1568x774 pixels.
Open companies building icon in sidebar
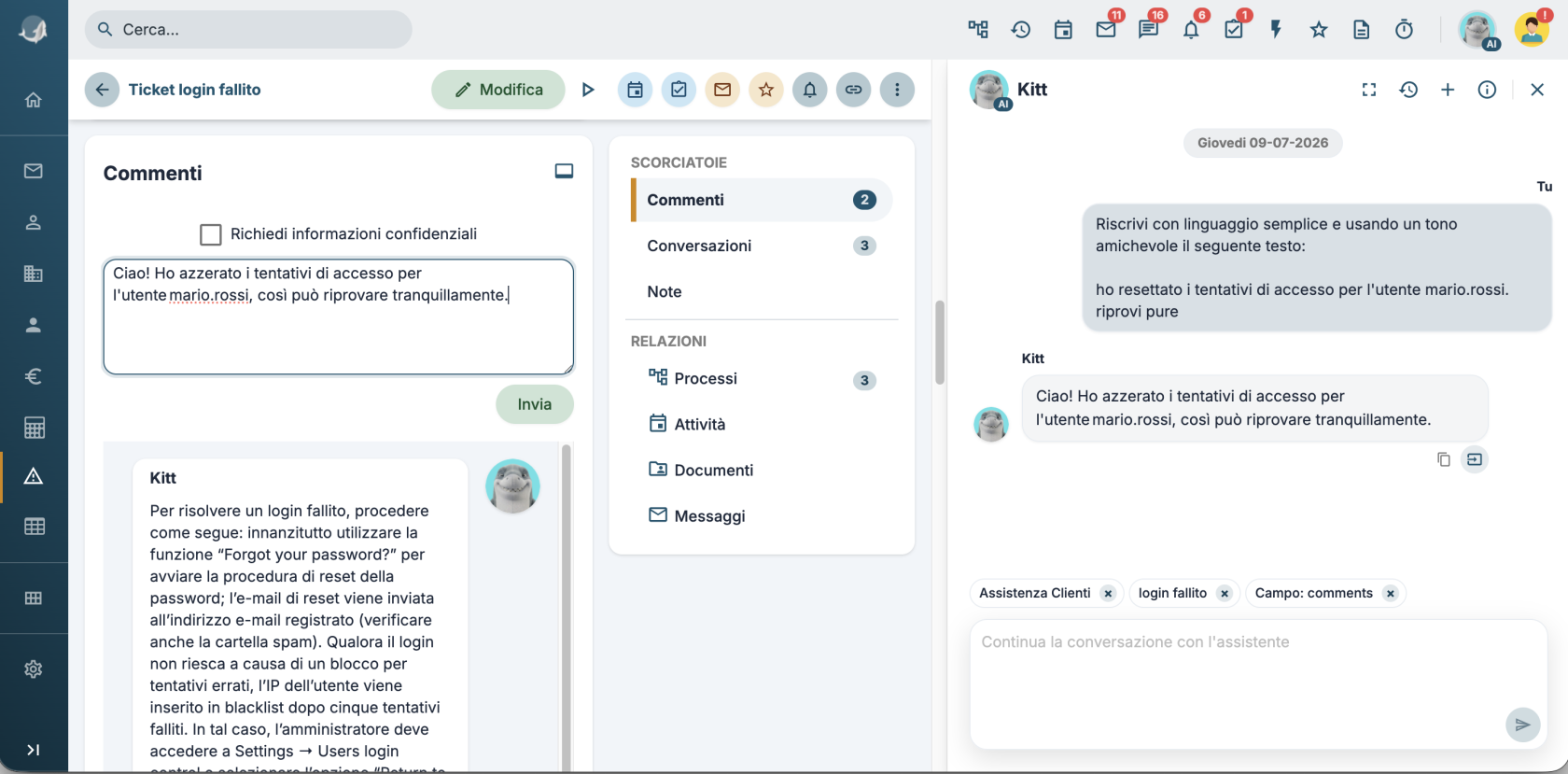34,274
